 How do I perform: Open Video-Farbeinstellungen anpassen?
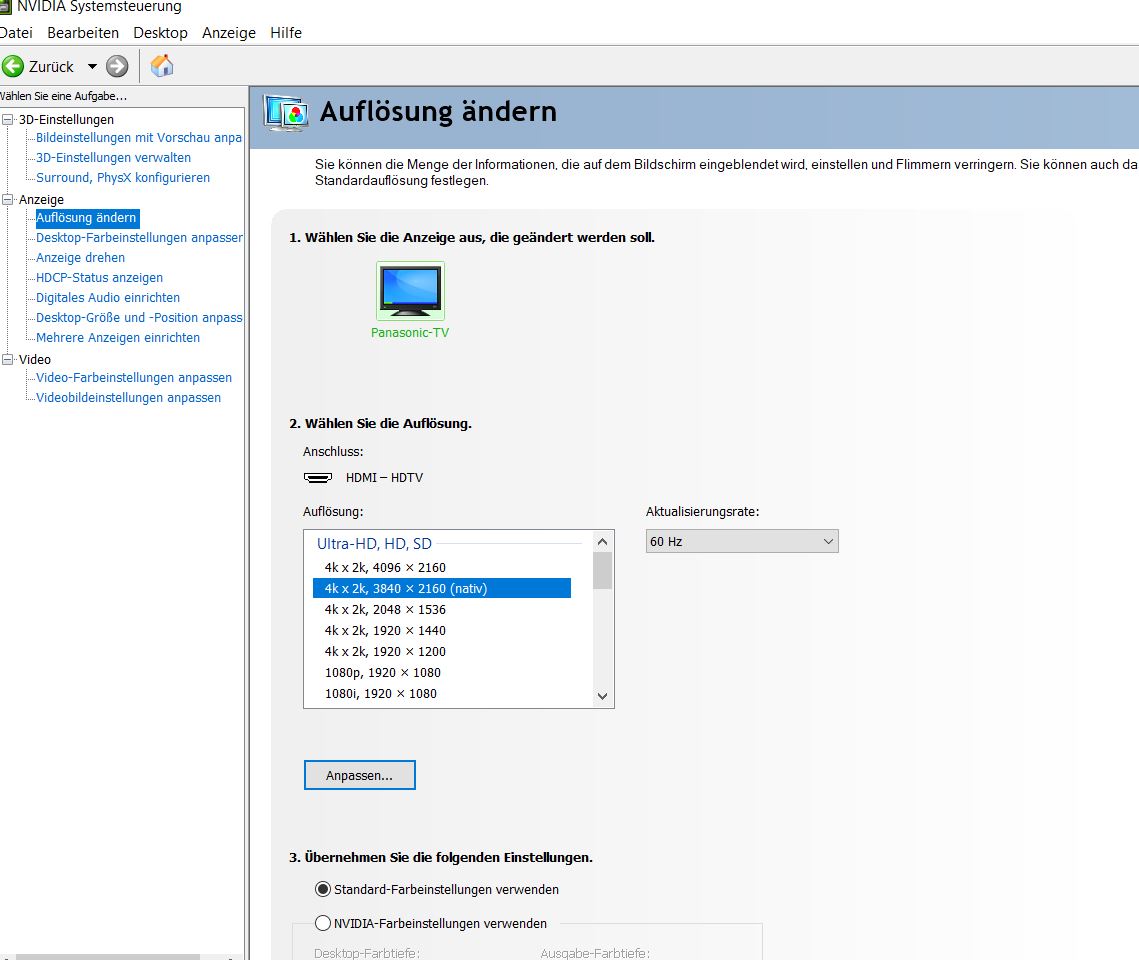click(134, 378)
